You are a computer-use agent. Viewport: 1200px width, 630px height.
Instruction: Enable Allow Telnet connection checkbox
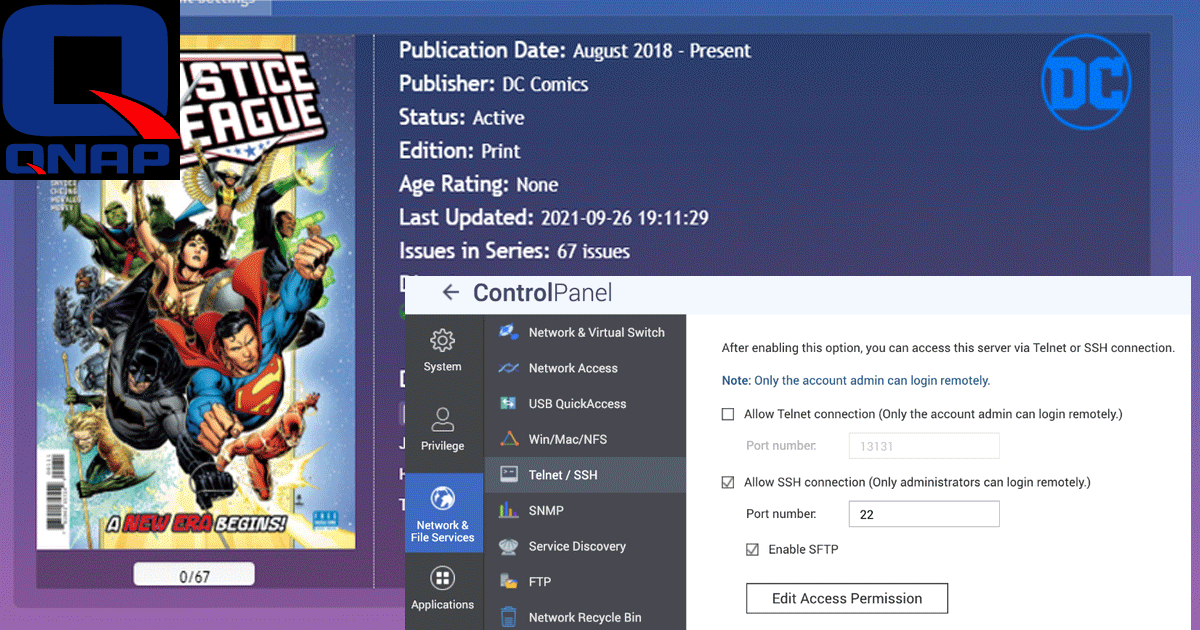pyautogui.click(x=728, y=414)
